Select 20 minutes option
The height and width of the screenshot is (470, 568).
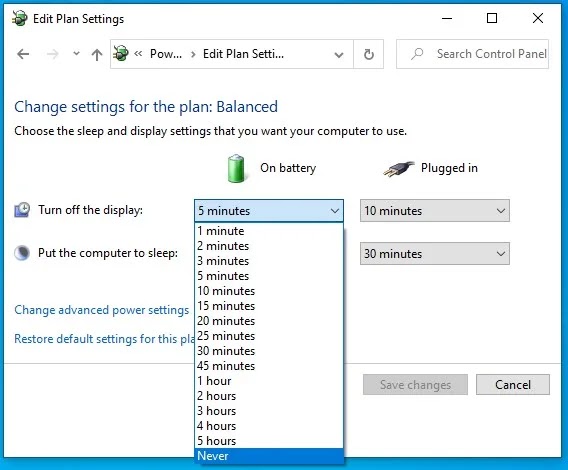click(x=269, y=321)
